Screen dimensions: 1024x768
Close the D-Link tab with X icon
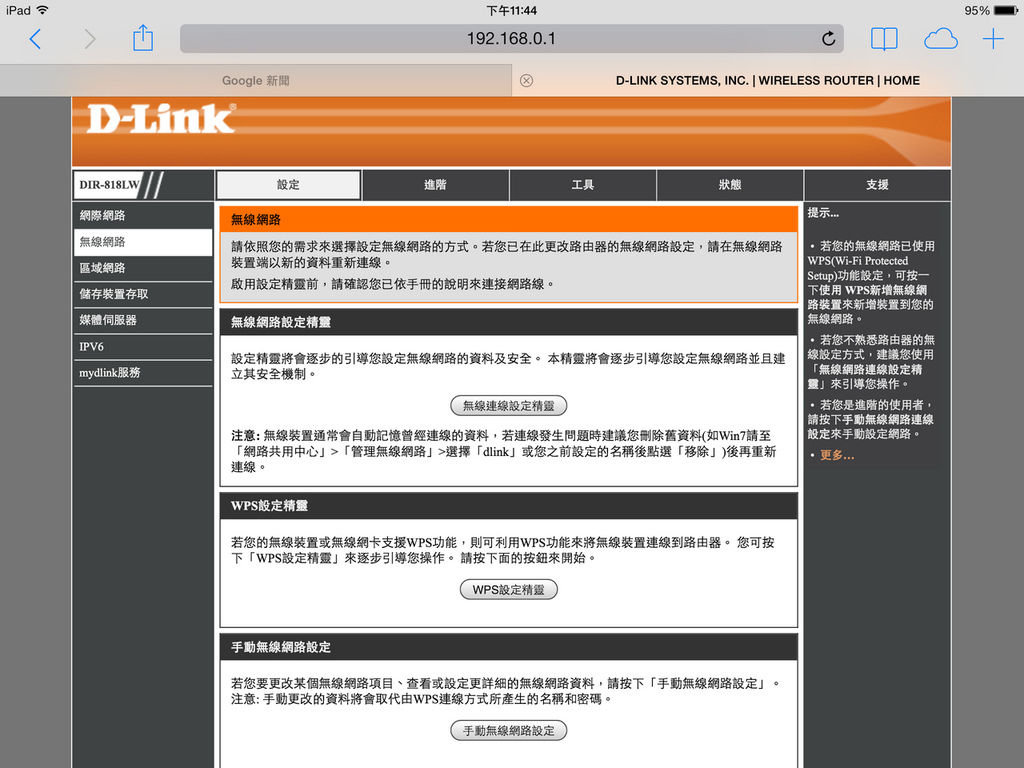point(526,80)
